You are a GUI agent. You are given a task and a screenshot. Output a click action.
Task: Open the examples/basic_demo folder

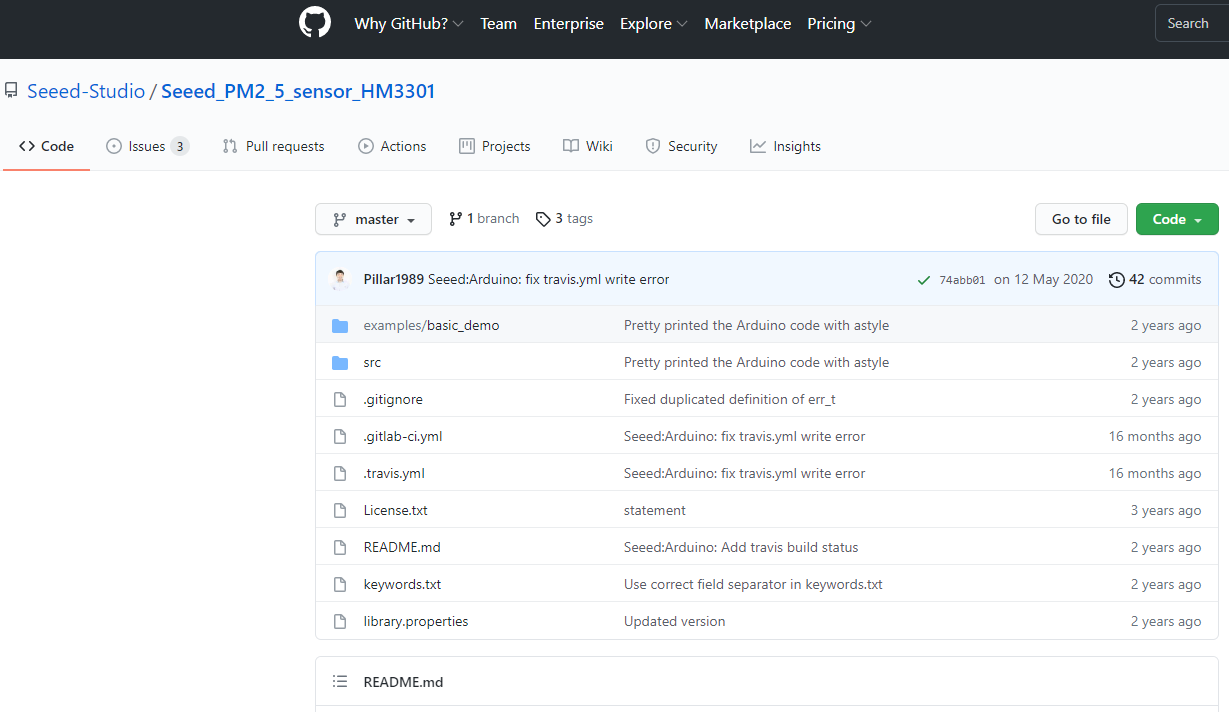[431, 326]
